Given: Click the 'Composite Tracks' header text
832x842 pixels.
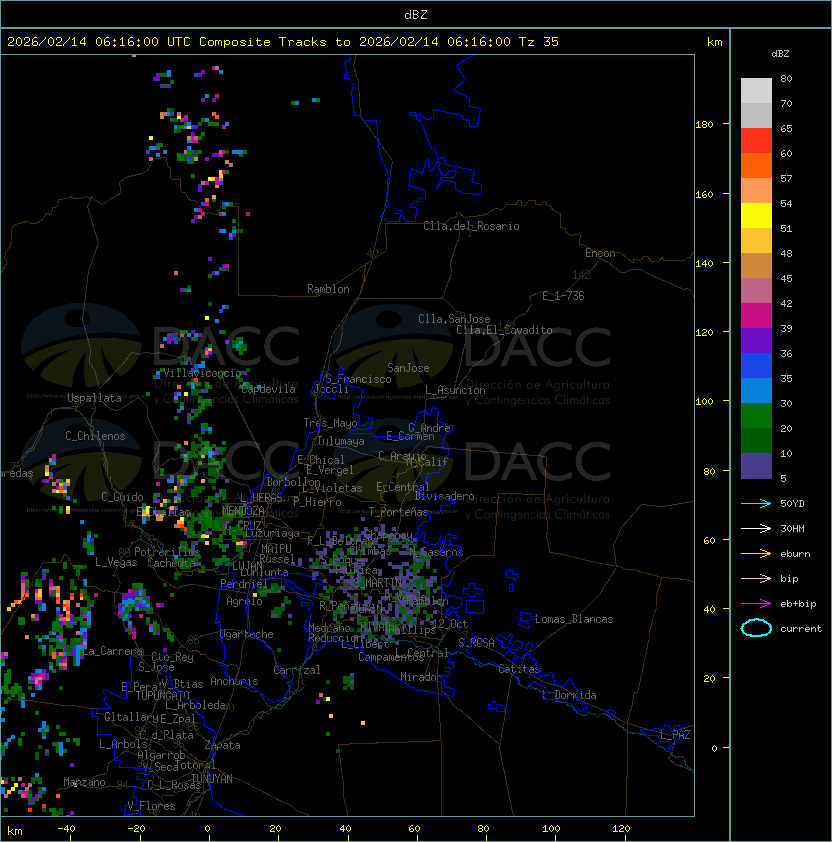Looking at the screenshot, I should tap(263, 42).
